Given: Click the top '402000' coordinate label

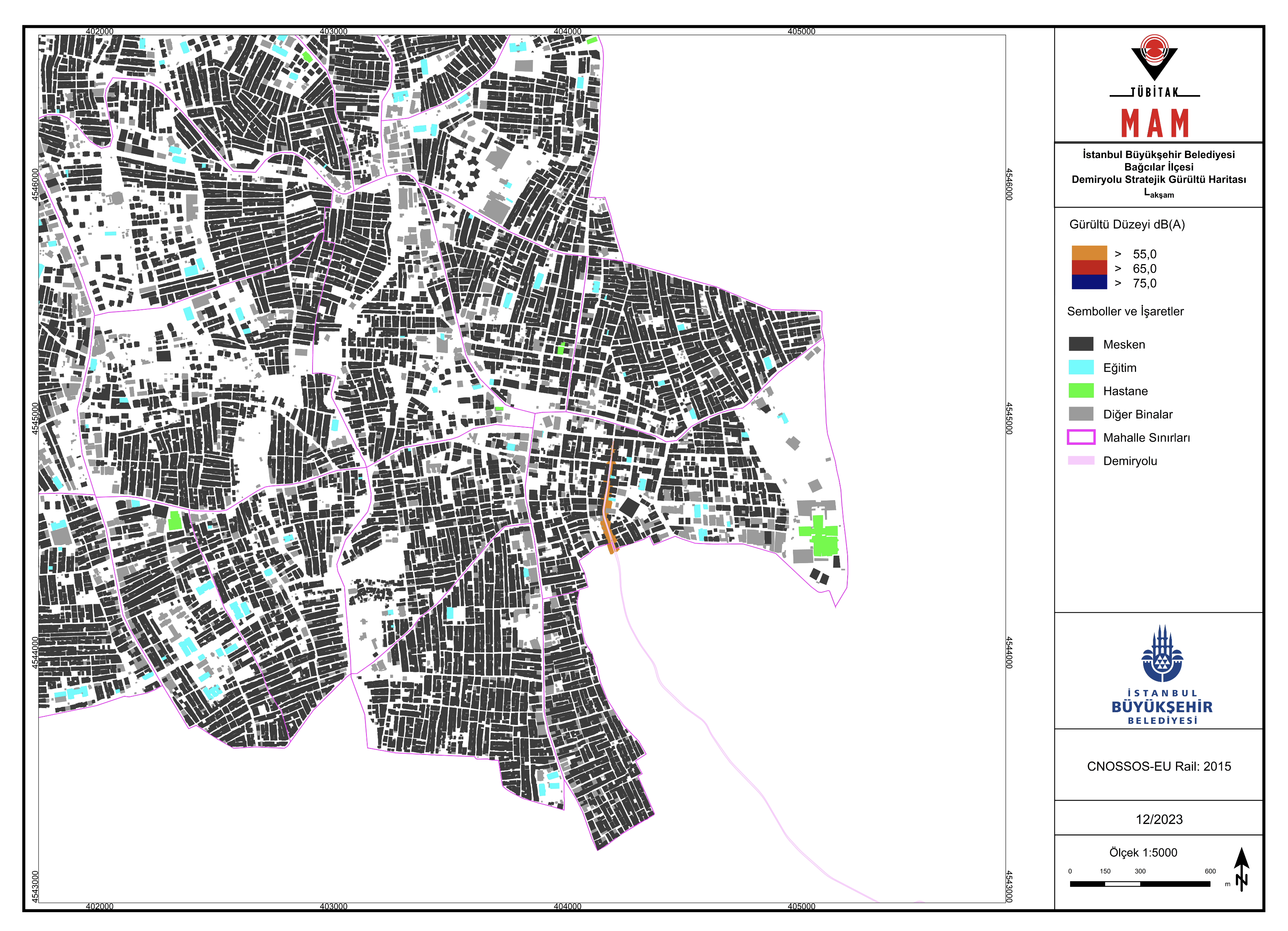Looking at the screenshot, I should click(x=100, y=31).
